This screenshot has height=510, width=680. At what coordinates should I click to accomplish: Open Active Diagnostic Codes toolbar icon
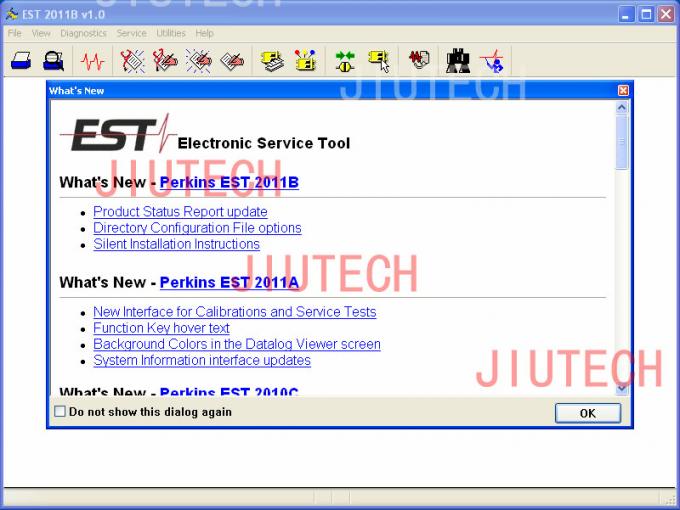tap(132, 61)
